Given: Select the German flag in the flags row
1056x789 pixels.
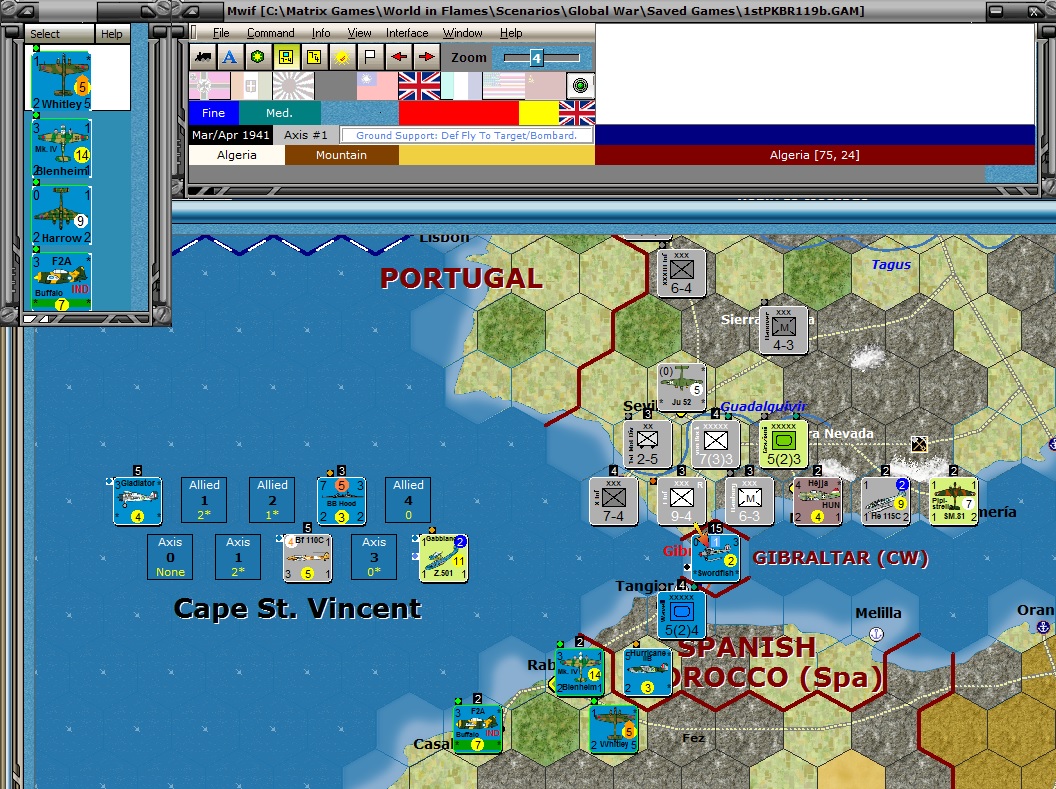Looking at the screenshot, I should [209, 86].
